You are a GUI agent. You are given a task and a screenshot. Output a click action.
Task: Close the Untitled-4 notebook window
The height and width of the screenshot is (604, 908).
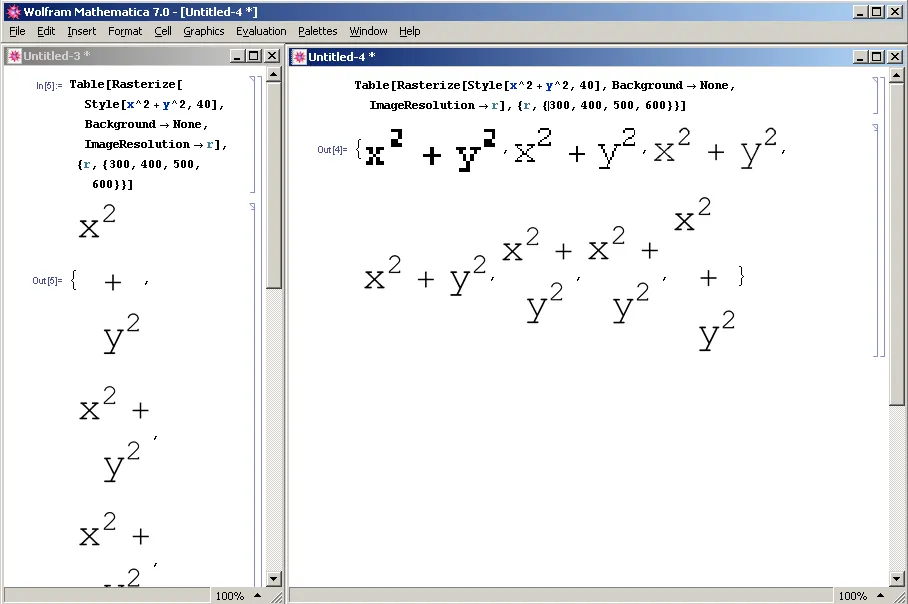click(895, 57)
